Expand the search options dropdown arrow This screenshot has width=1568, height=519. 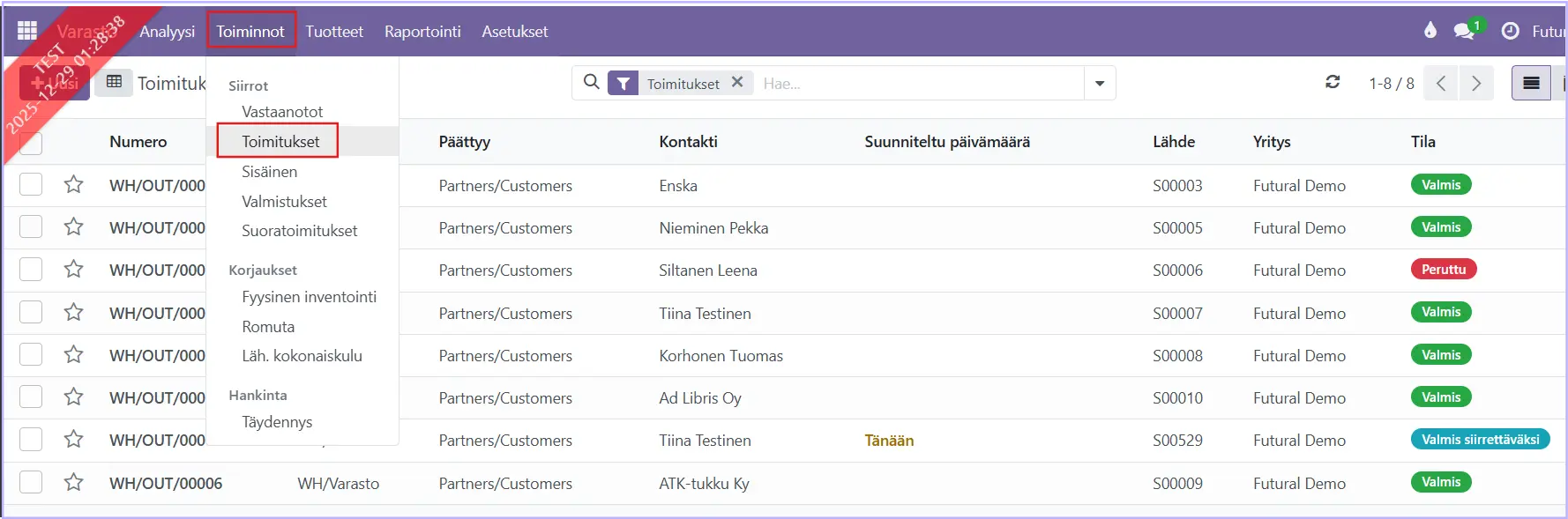click(1100, 84)
